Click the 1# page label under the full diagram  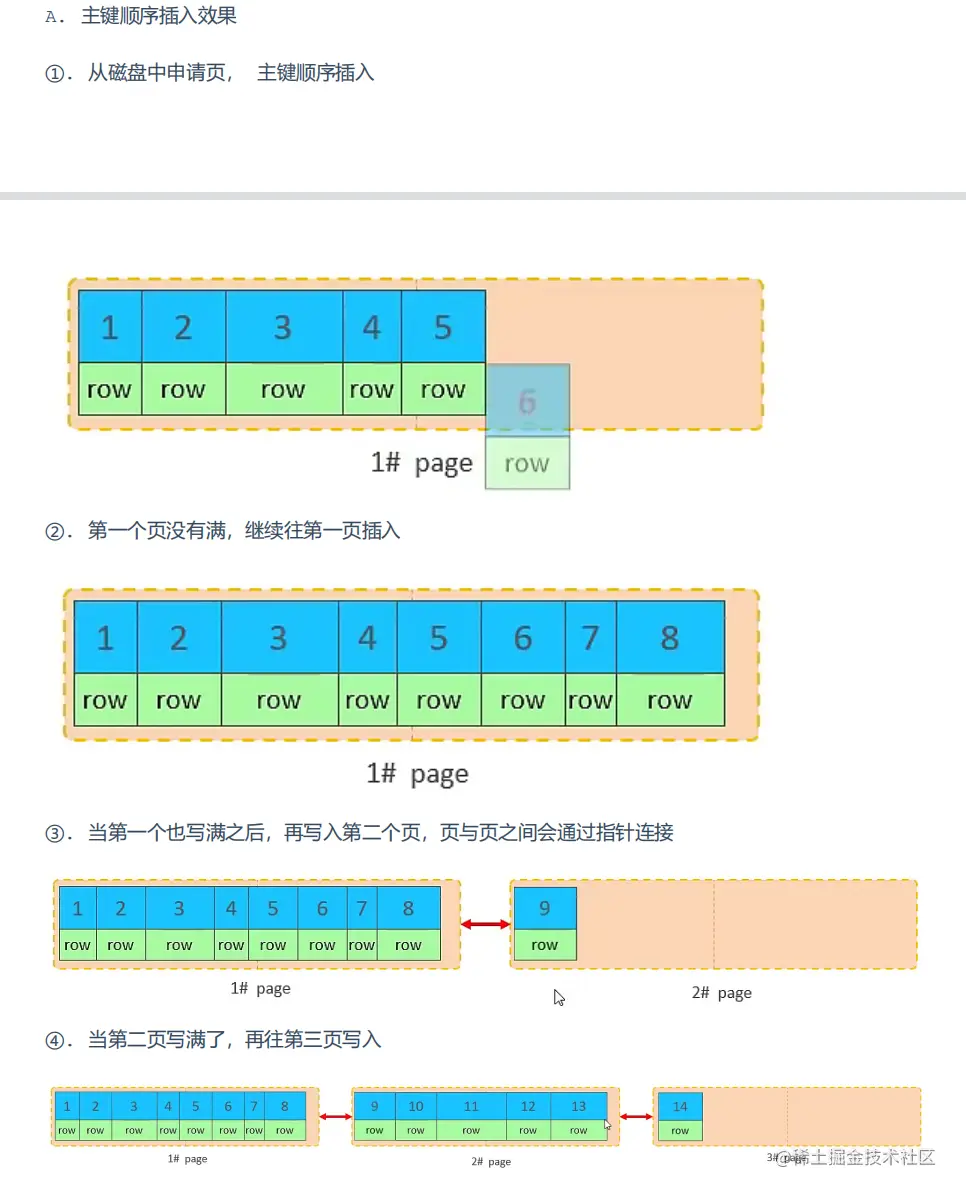[x=416, y=773]
